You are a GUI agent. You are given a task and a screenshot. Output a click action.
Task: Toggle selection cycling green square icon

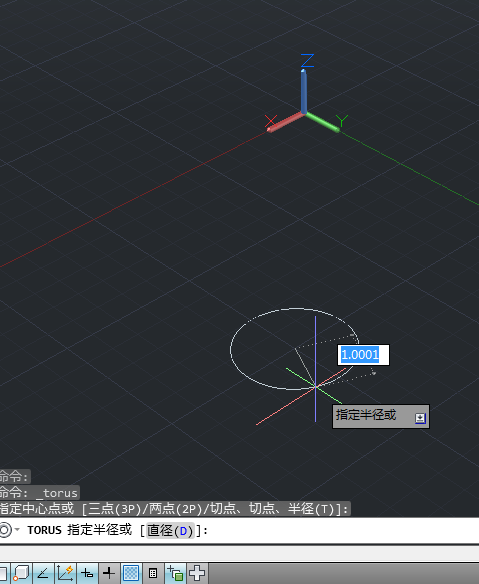tap(175, 573)
